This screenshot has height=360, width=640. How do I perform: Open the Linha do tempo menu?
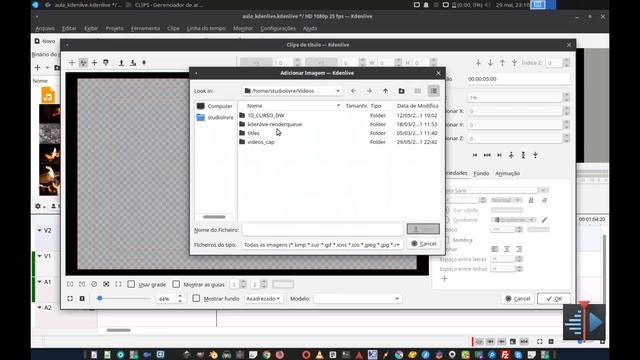[x=206, y=29]
